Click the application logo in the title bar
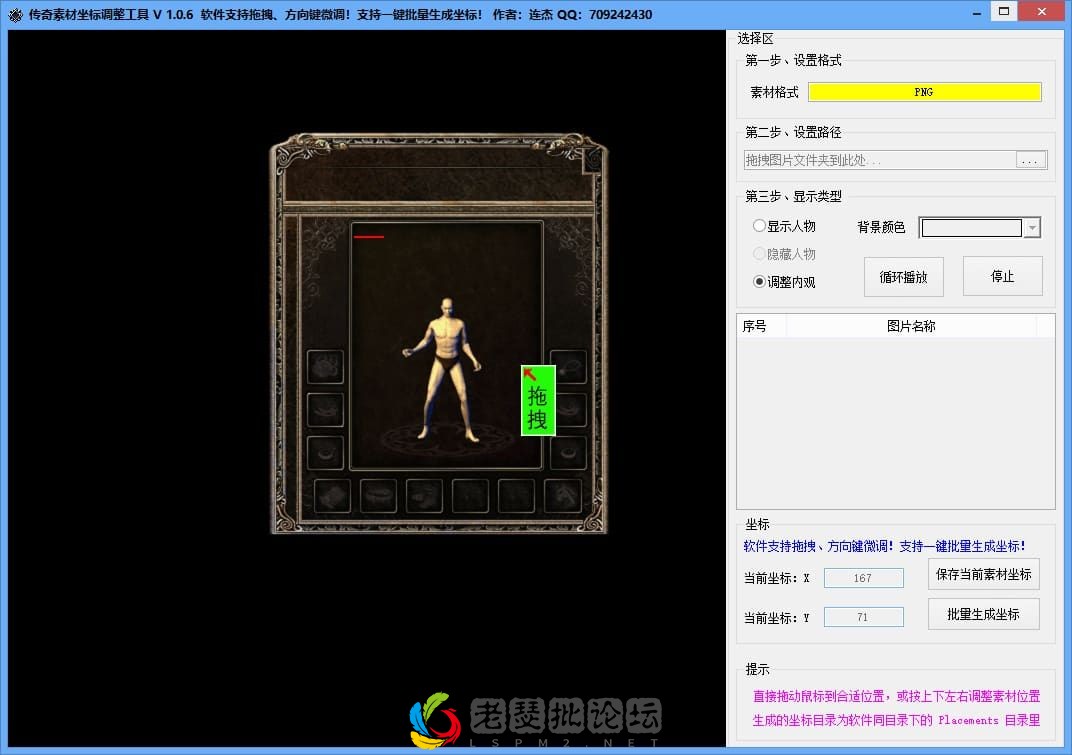This screenshot has height=755, width=1072. [x=14, y=13]
